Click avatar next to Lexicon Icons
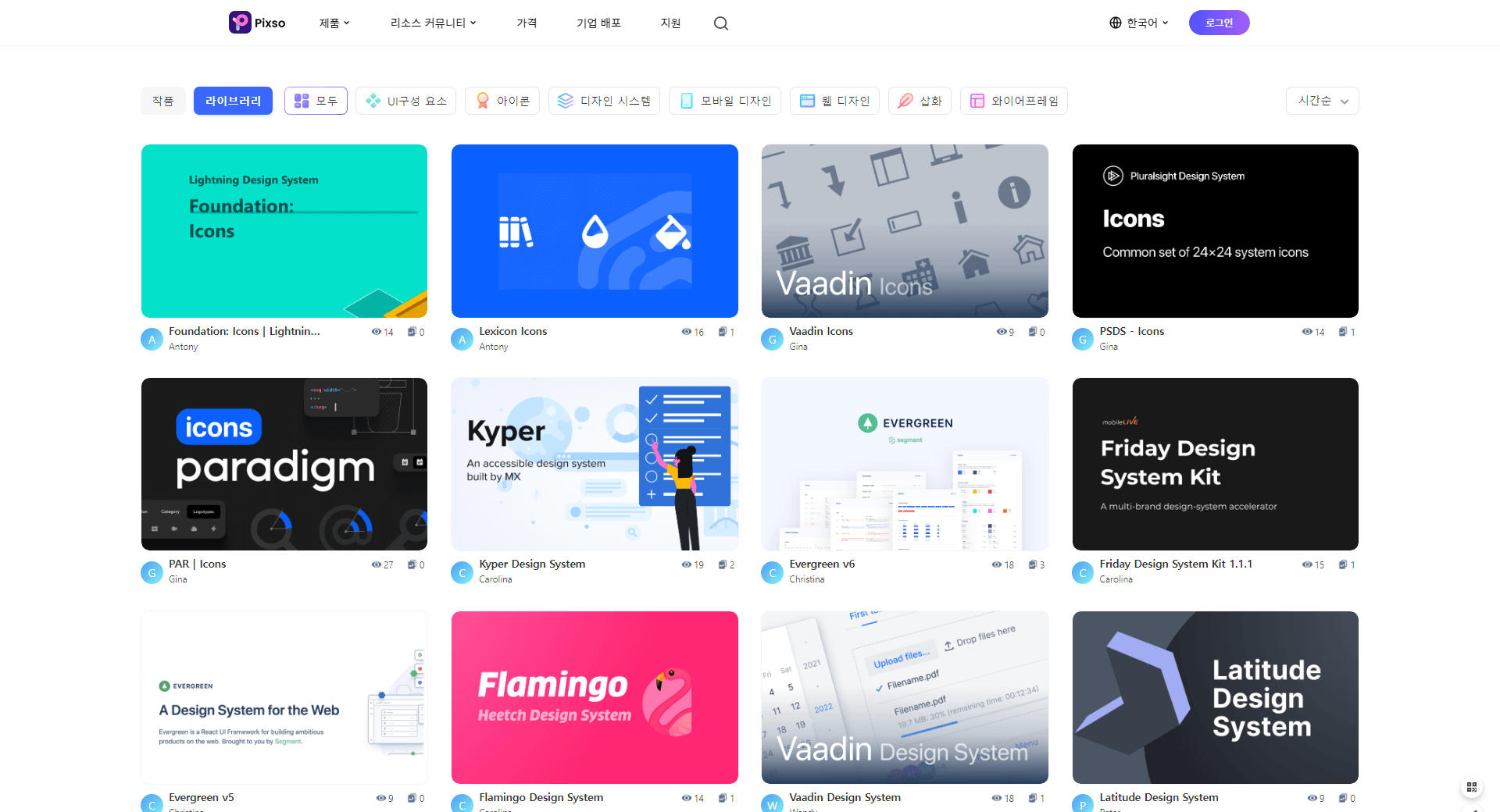The image size is (1500, 812). 462,339
